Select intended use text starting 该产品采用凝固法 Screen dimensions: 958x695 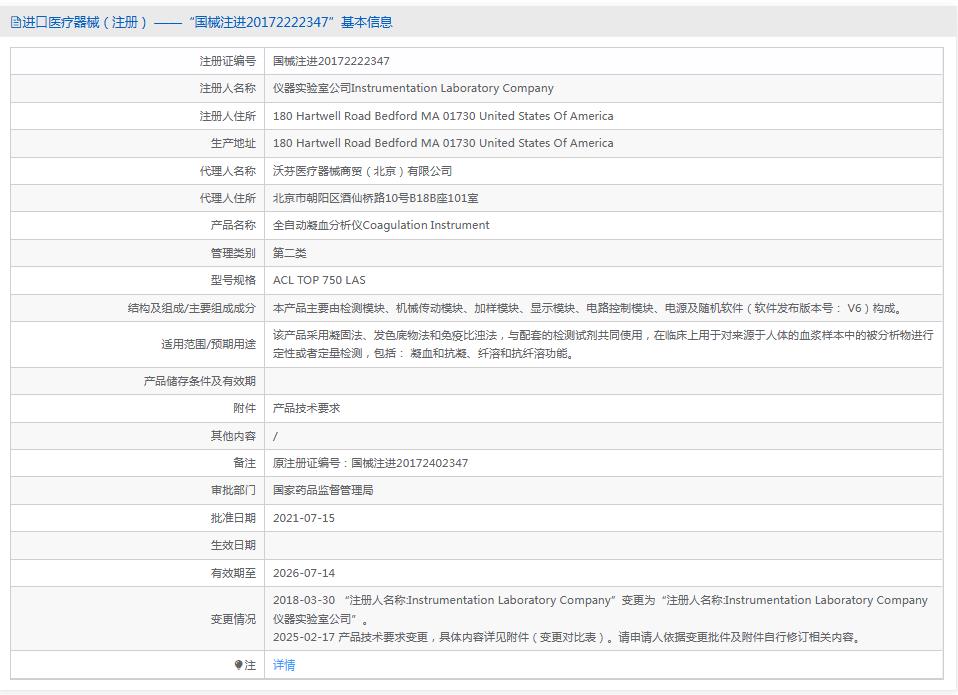point(603,344)
